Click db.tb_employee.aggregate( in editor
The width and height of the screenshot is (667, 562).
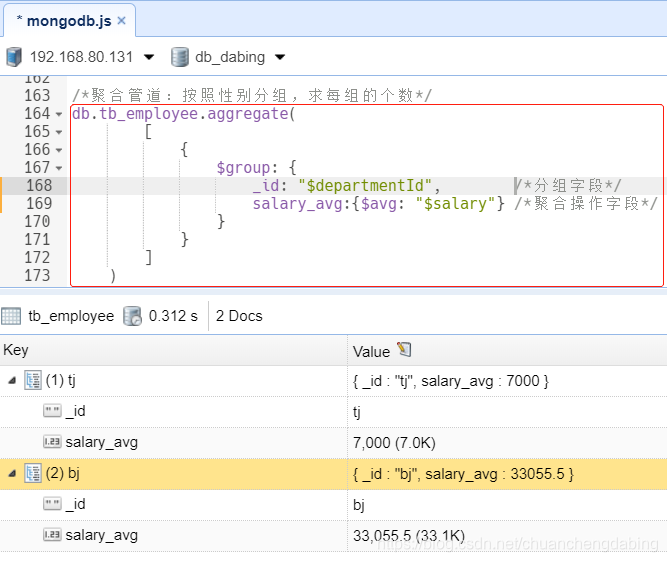click(x=183, y=114)
